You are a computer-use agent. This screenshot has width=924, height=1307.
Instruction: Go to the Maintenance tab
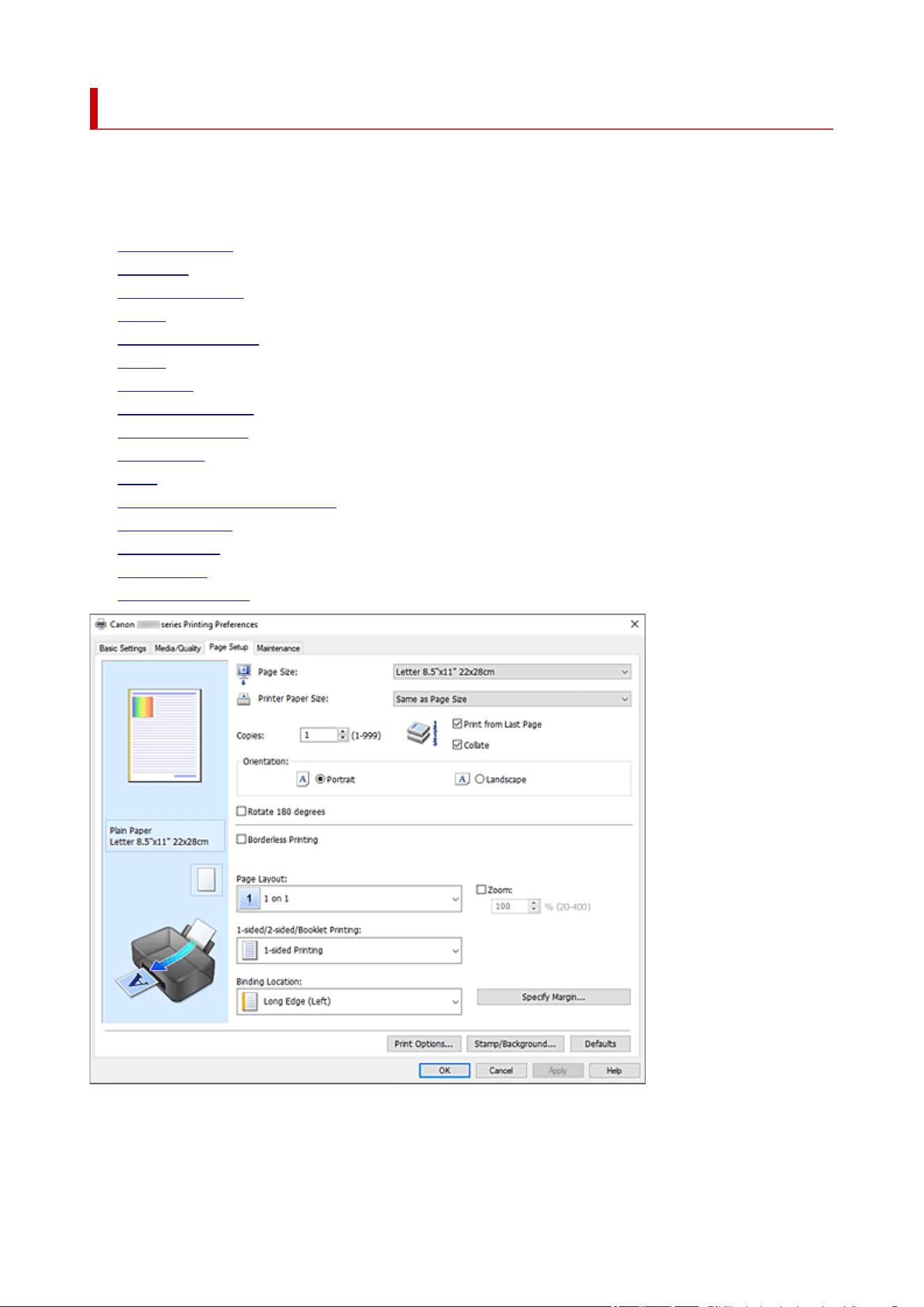(278, 648)
